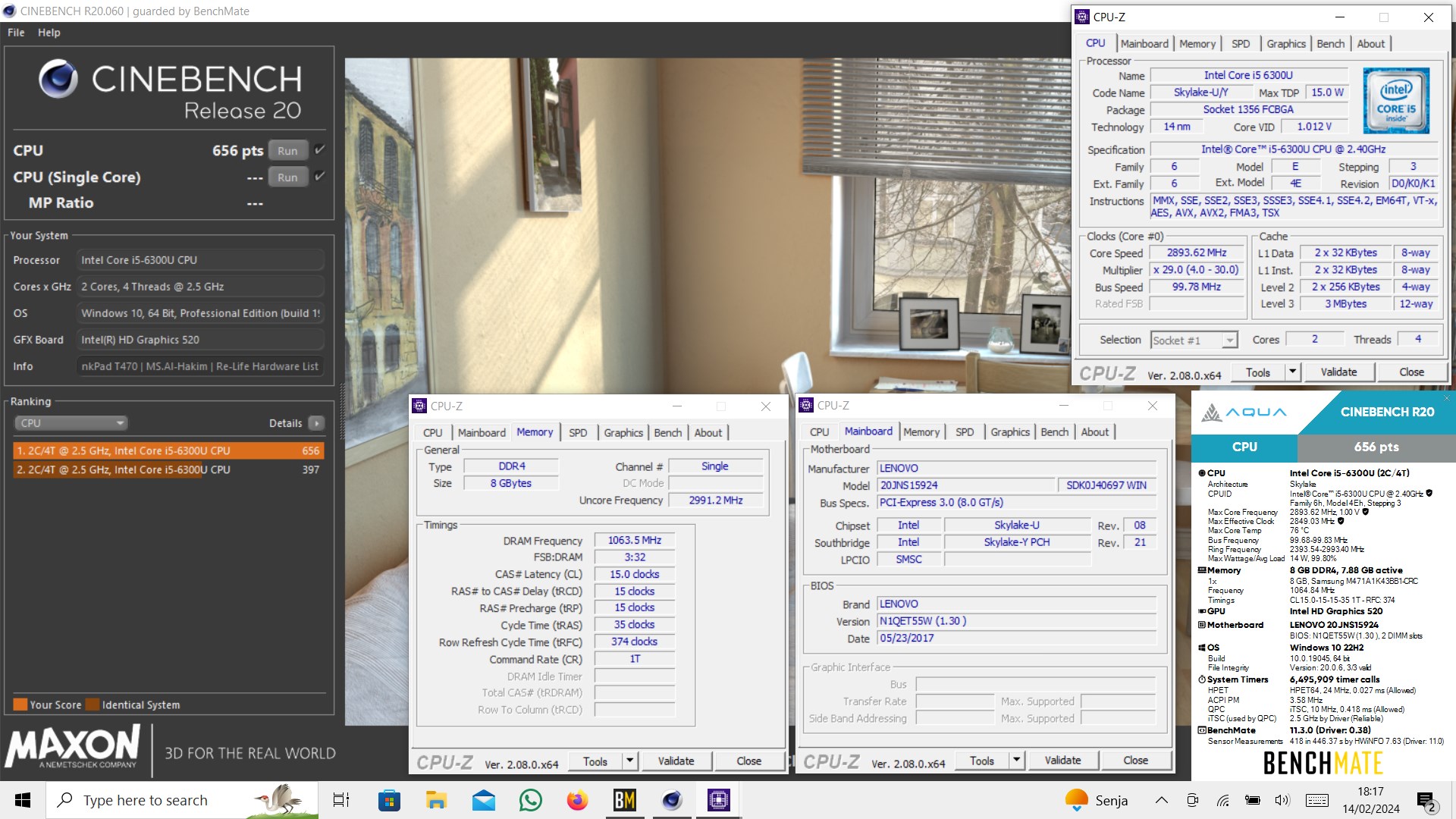Image resolution: width=1456 pixels, height=819 pixels.
Task: Click Validate in CPU-Z Memory window
Action: click(676, 761)
